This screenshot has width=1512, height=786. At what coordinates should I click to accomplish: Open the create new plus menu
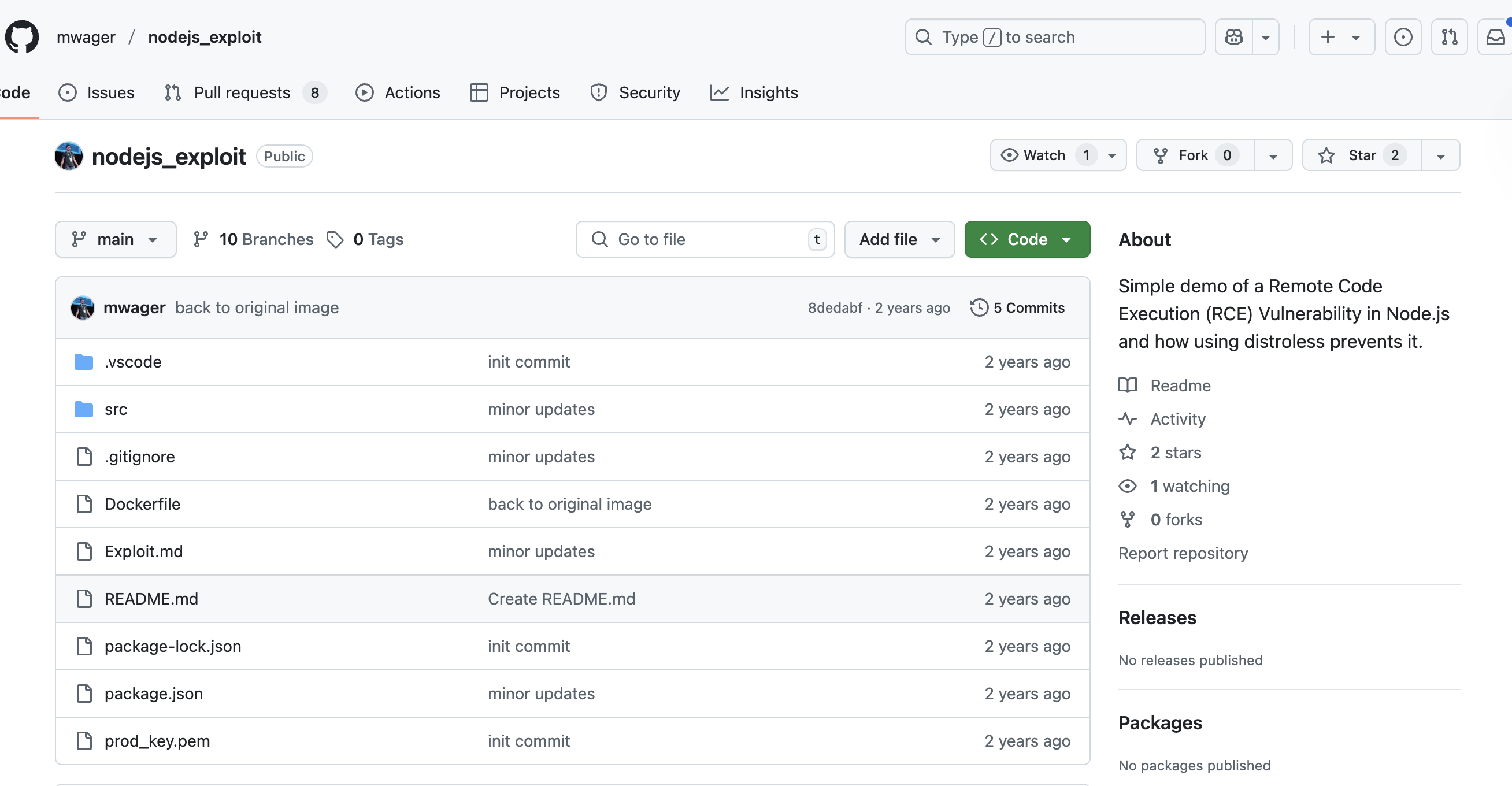pos(1341,37)
